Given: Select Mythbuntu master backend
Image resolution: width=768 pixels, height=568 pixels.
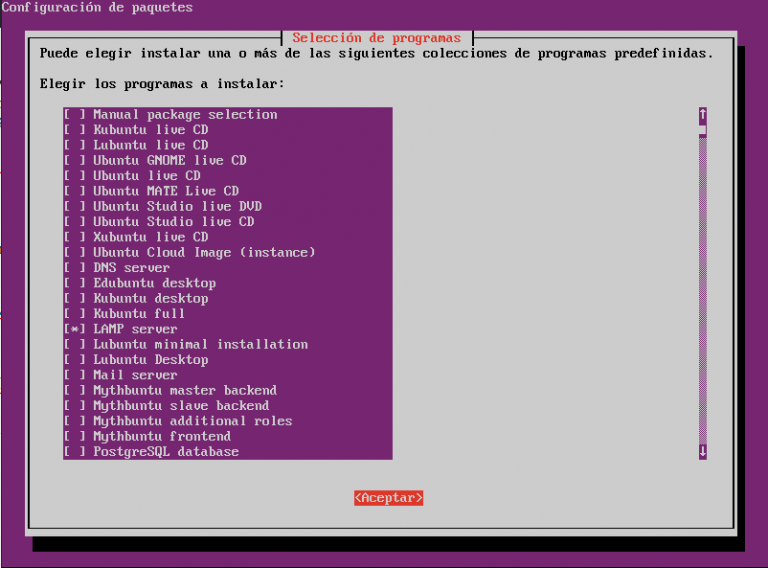Looking at the screenshot, I should point(74,390).
